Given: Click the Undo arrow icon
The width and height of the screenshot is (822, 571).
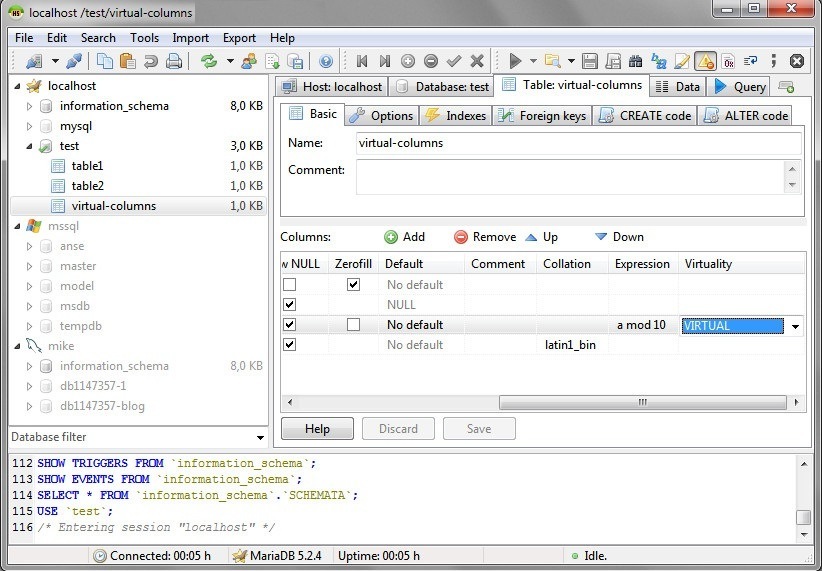Looking at the screenshot, I should 151,61.
